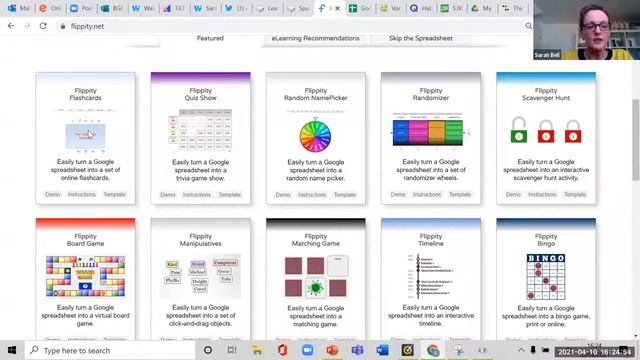
Task: Go back in the browser
Action: (x=11, y=26)
